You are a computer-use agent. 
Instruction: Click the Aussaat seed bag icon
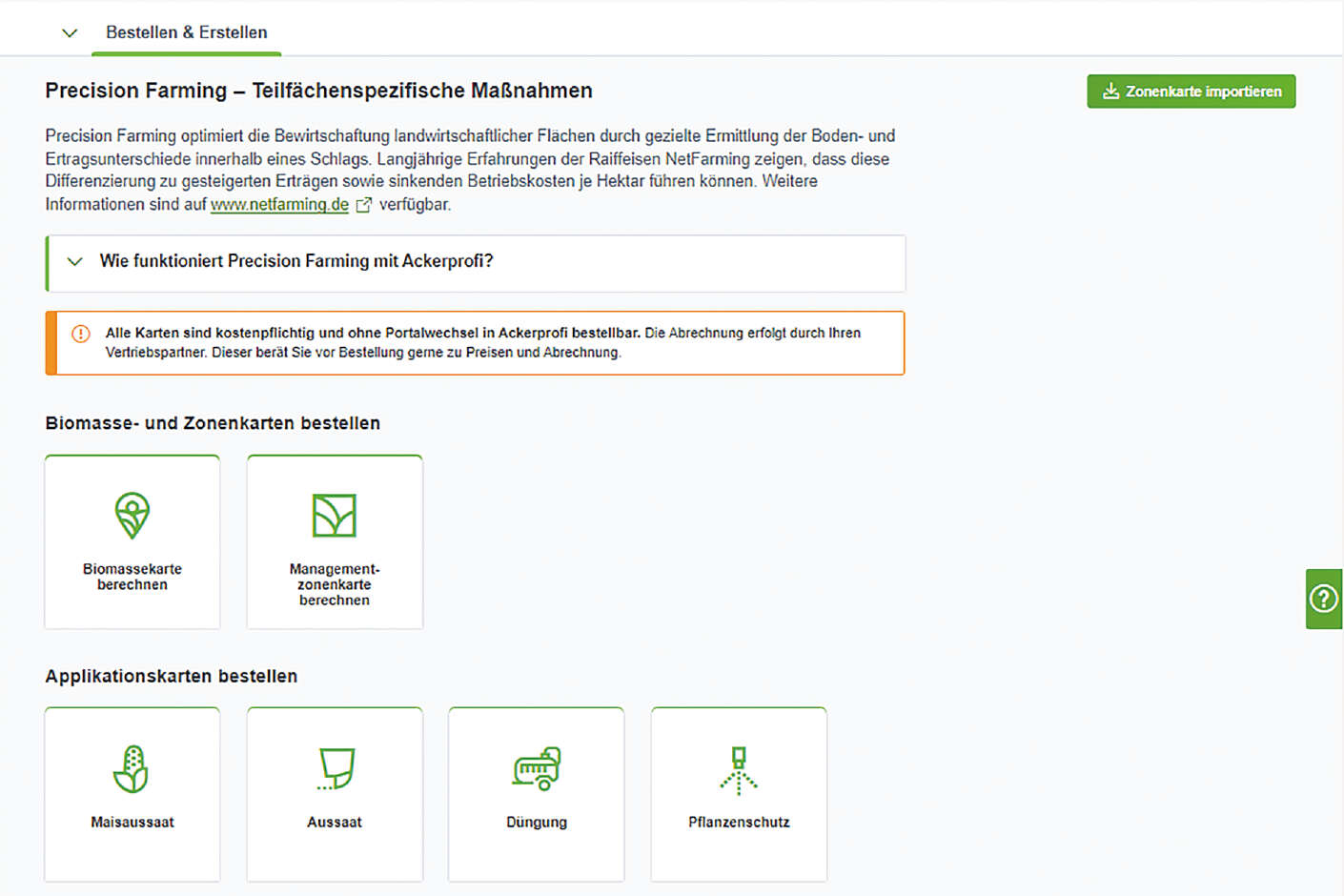(x=336, y=769)
